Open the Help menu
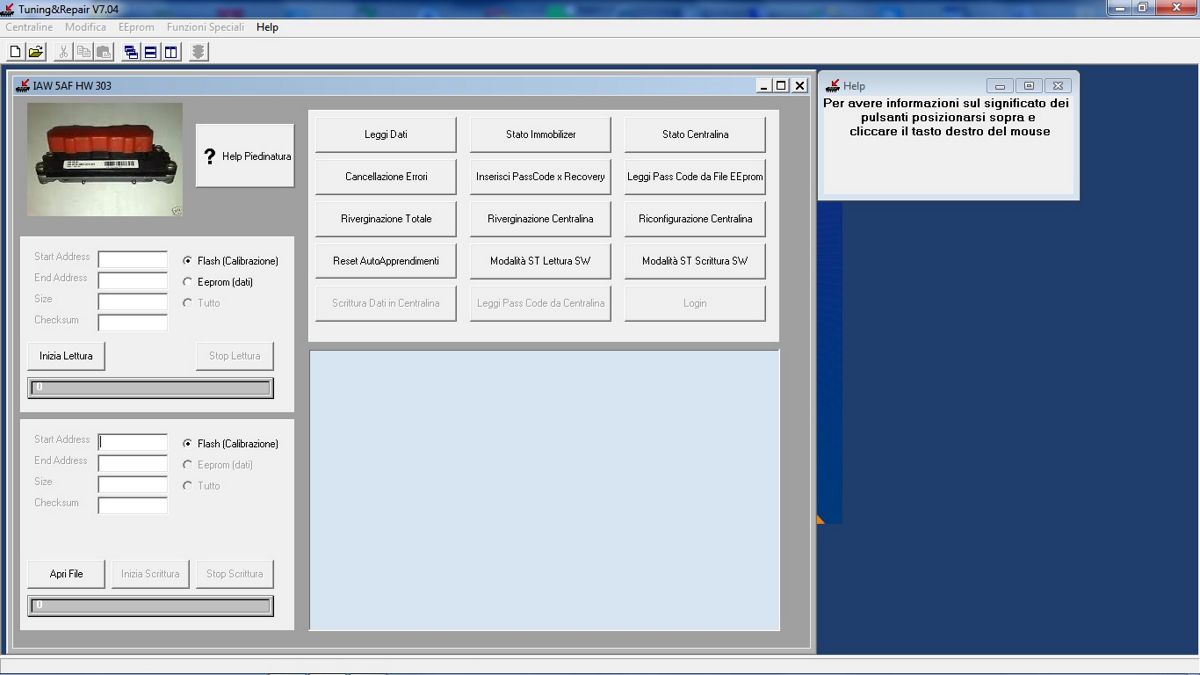 click(267, 27)
